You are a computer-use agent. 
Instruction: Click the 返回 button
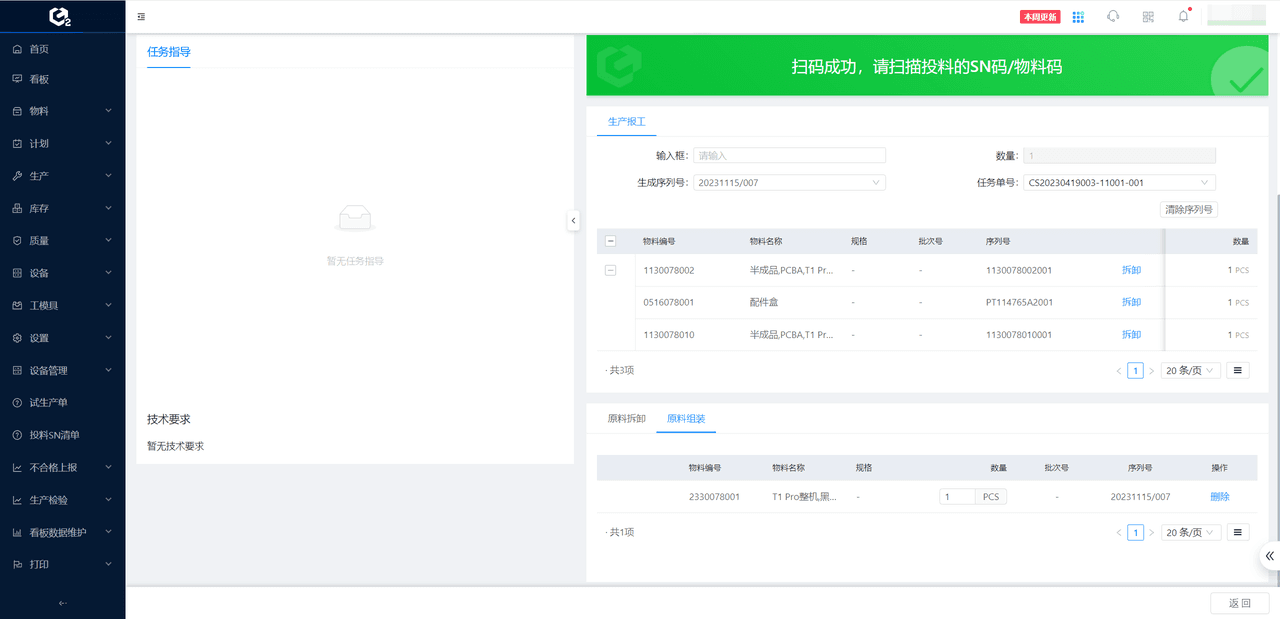pyautogui.click(x=1240, y=603)
